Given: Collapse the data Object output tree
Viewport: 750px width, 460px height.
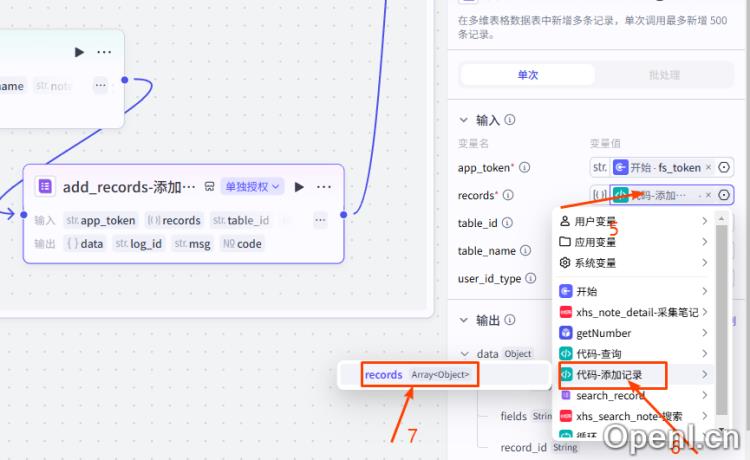Looking at the screenshot, I should click(x=464, y=354).
